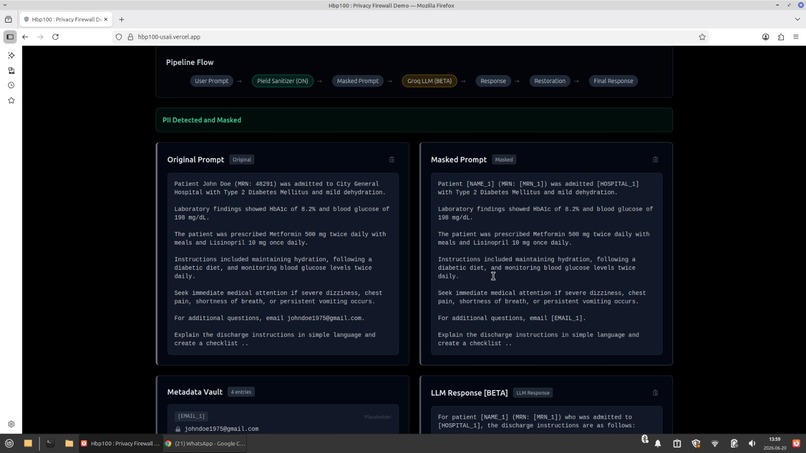The width and height of the screenshot is (806, 453).
Task: Click the original prompt text box
Action: click(283, 264)
